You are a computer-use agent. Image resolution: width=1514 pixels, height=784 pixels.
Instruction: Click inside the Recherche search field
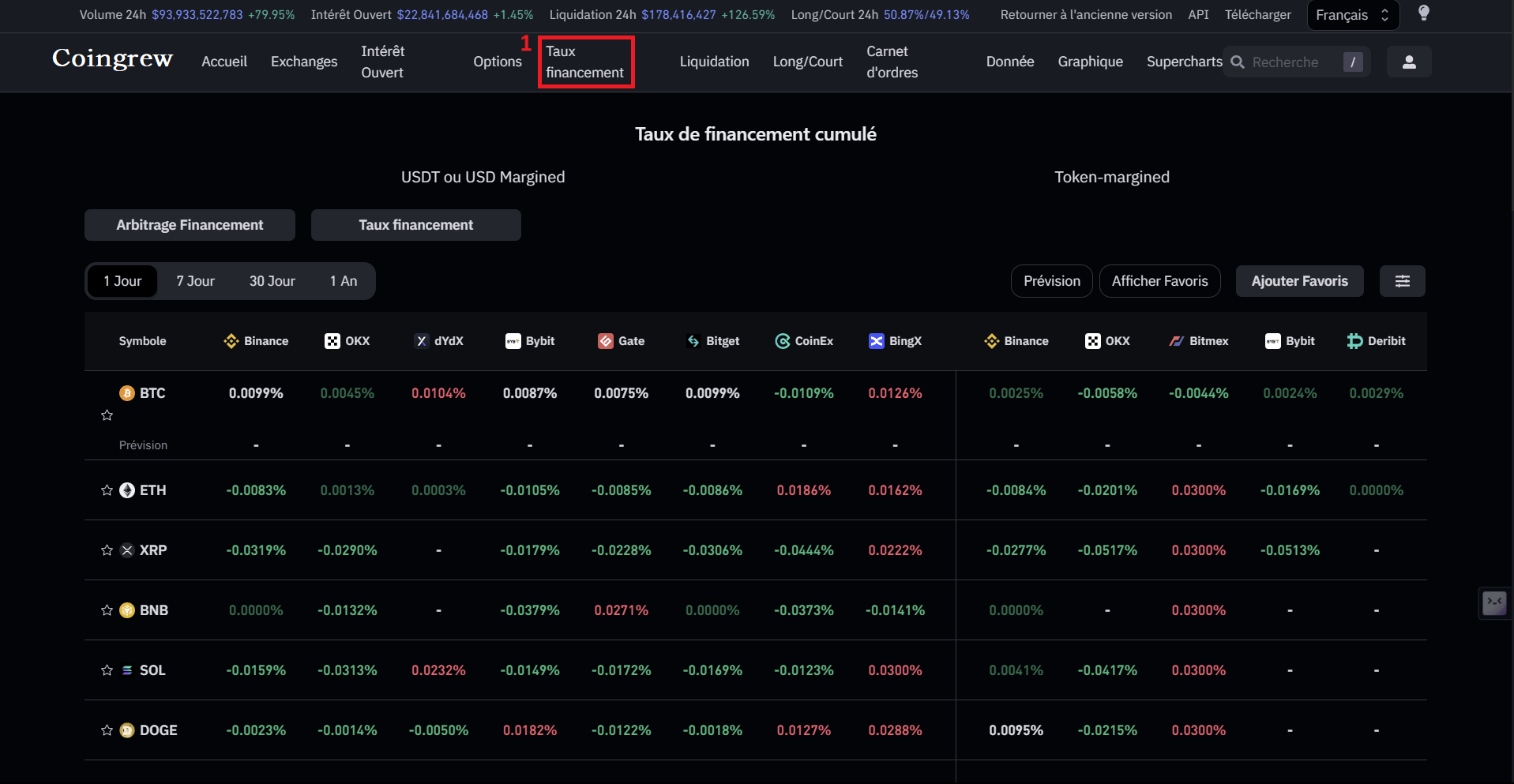pyautogui.click(x=1287, y=62)
